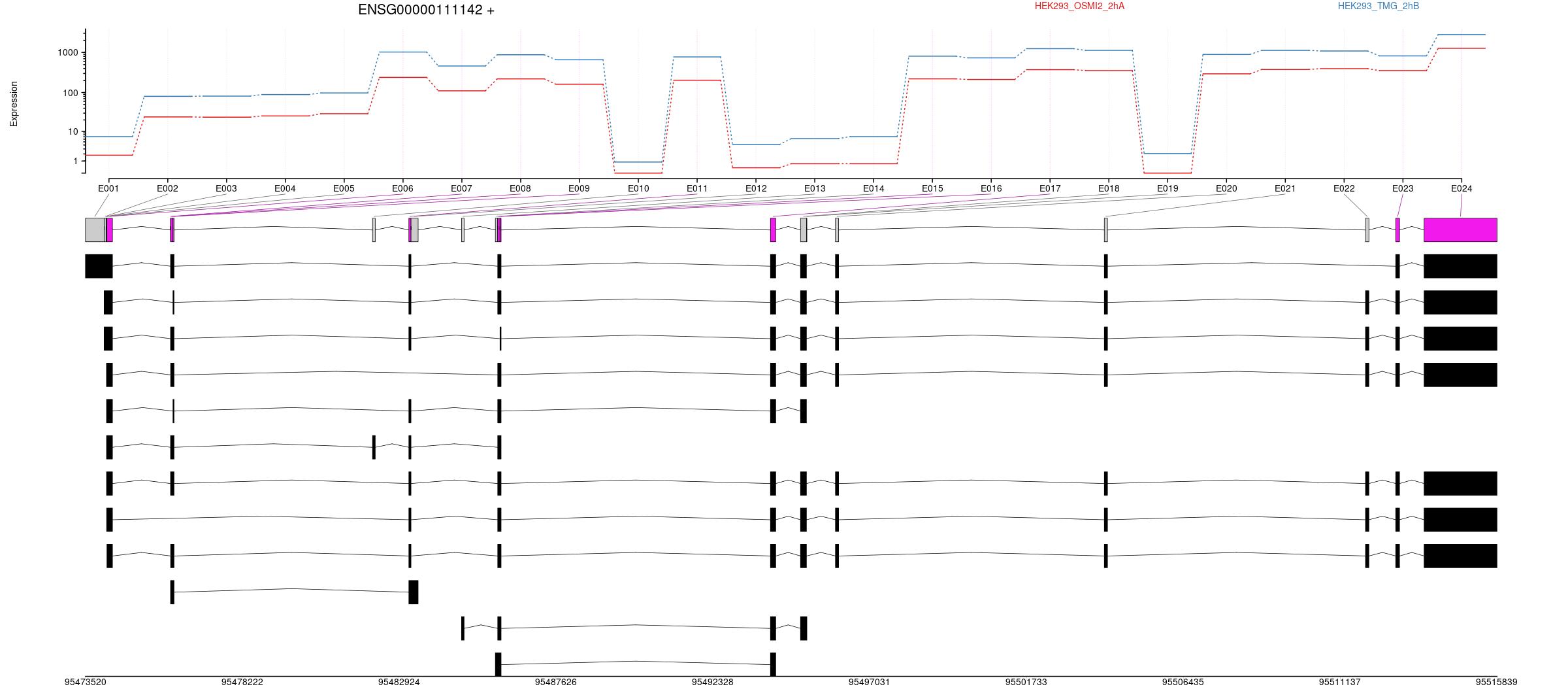This screenshot has height=693, width=1568.
Task: Click the y-axis tick label 1000
Action: (68, 52)
